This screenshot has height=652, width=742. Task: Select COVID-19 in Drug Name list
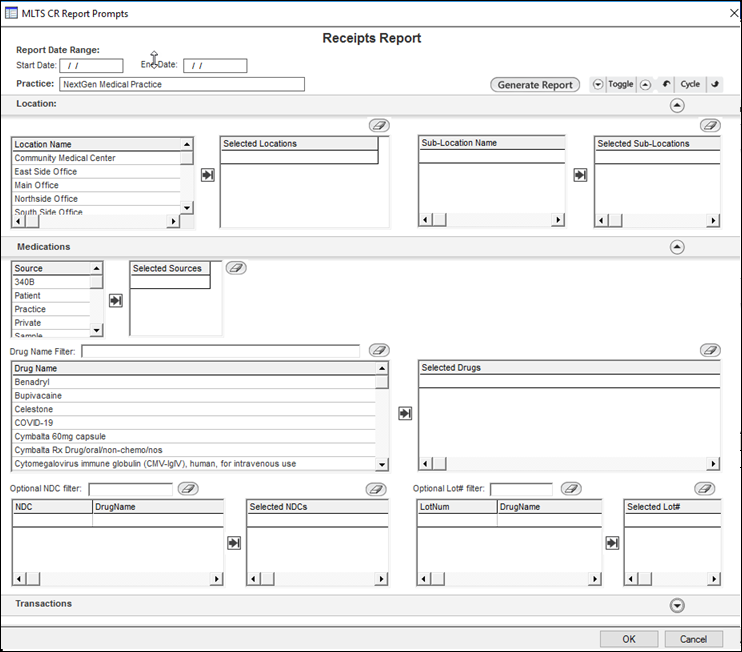[194, 423]
